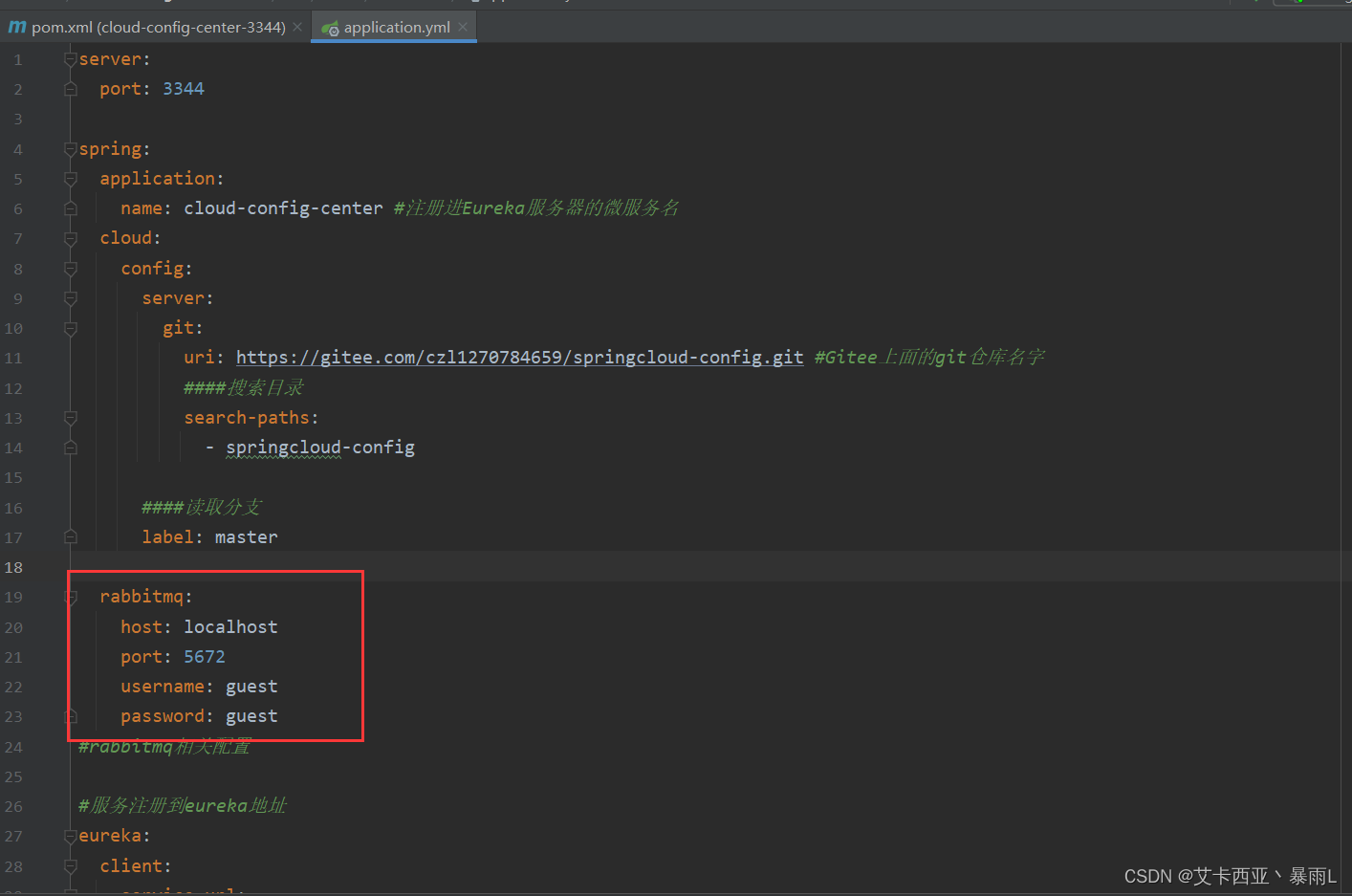Close the pom.xml editor tab
The height and width of the screenshot is (896, 1352).
[297, 27]
